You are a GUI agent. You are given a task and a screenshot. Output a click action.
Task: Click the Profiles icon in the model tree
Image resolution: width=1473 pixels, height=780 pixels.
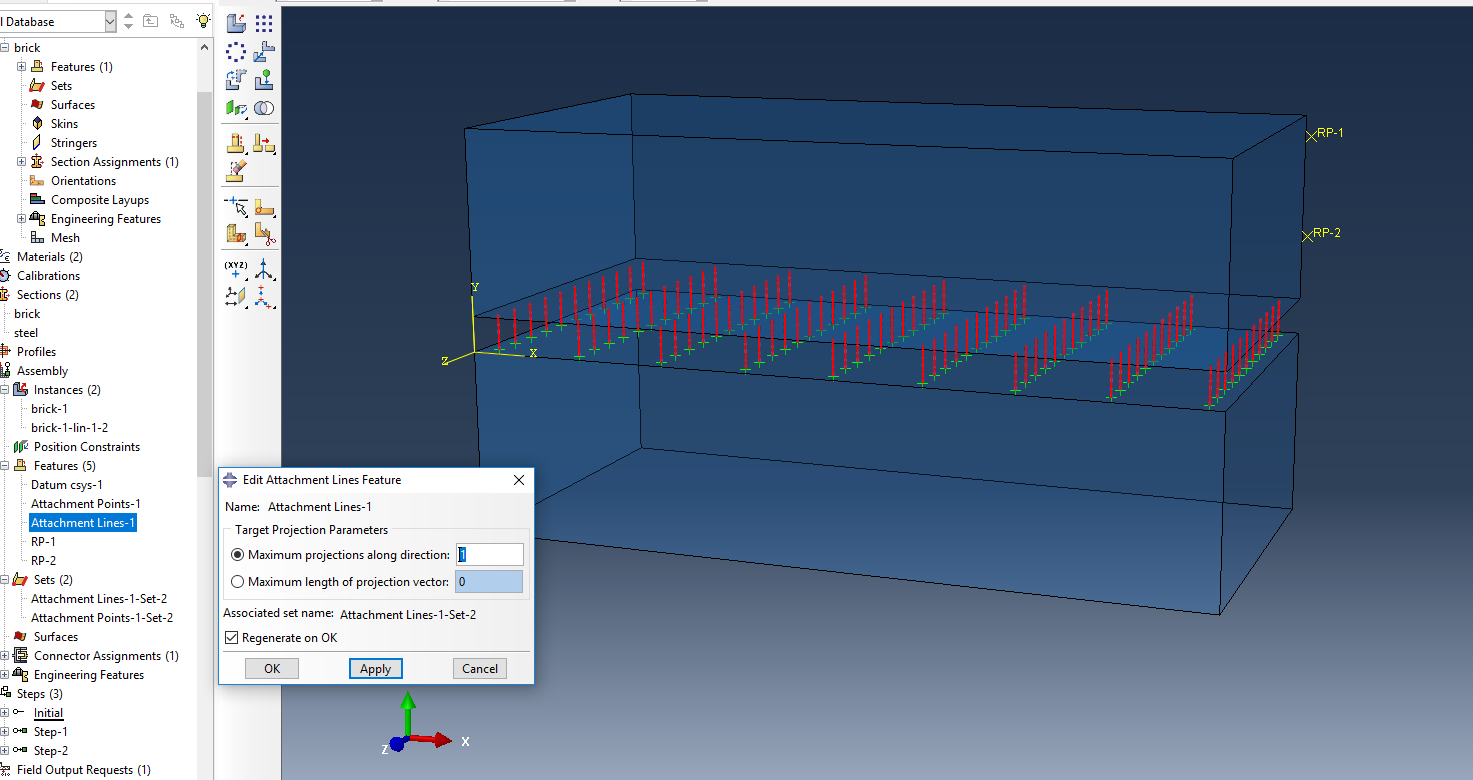click(x=5, y=352)
